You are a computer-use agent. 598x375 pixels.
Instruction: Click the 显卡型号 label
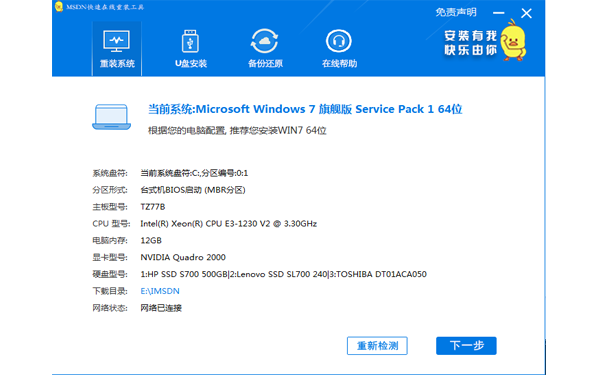[110, 257]
